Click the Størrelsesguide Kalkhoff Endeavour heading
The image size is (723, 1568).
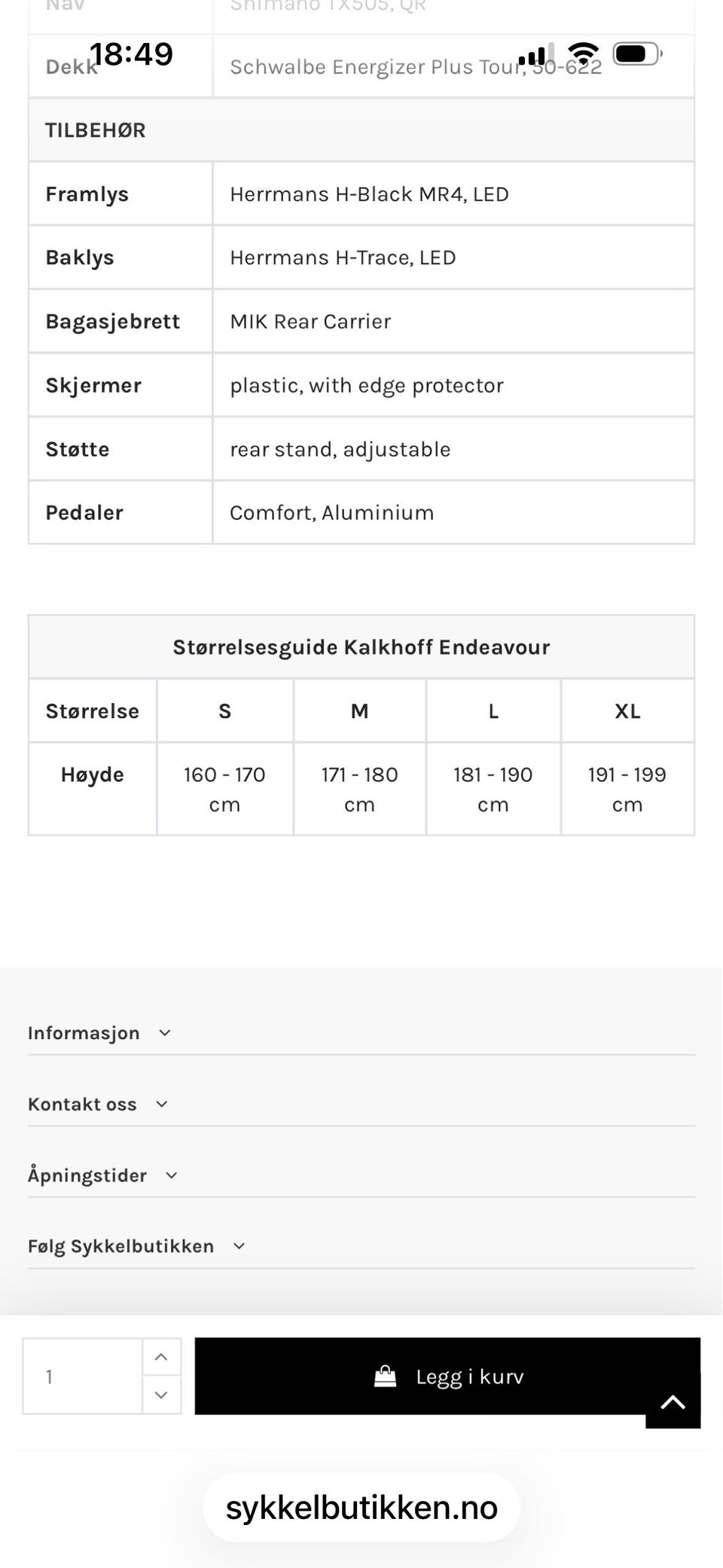tap(361, 646)
